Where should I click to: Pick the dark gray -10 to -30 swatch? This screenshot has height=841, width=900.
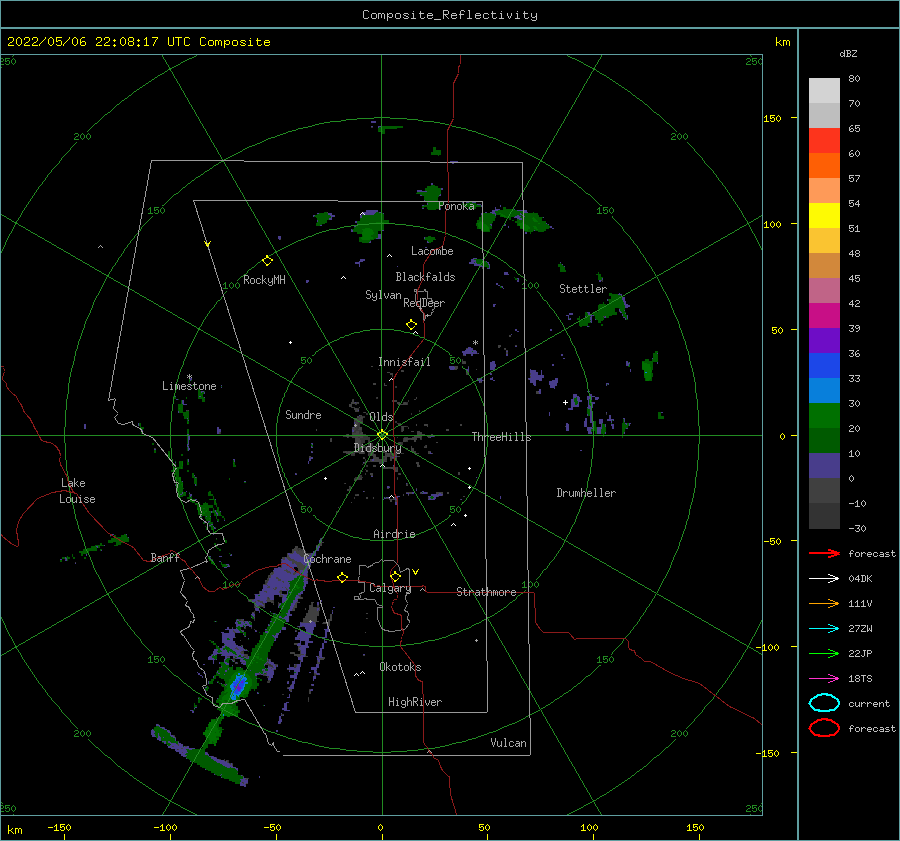pyautogui.click(x=824, y=516)
